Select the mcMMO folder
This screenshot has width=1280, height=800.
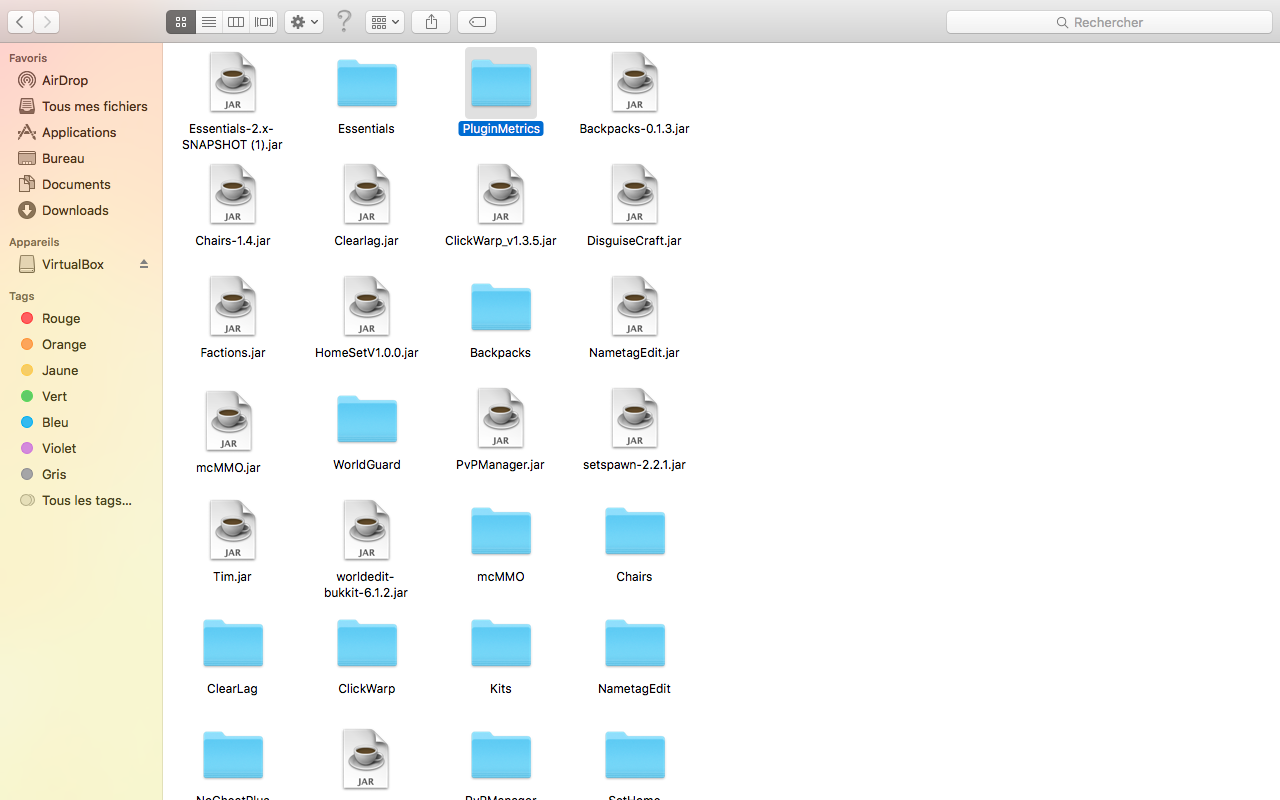click(x=501, y=531)
